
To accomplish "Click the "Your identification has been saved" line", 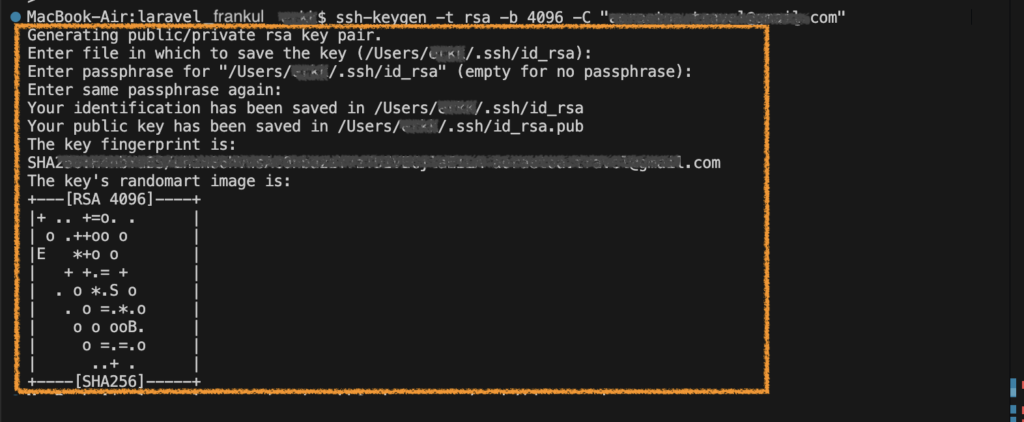I will (x=305, y=108).
